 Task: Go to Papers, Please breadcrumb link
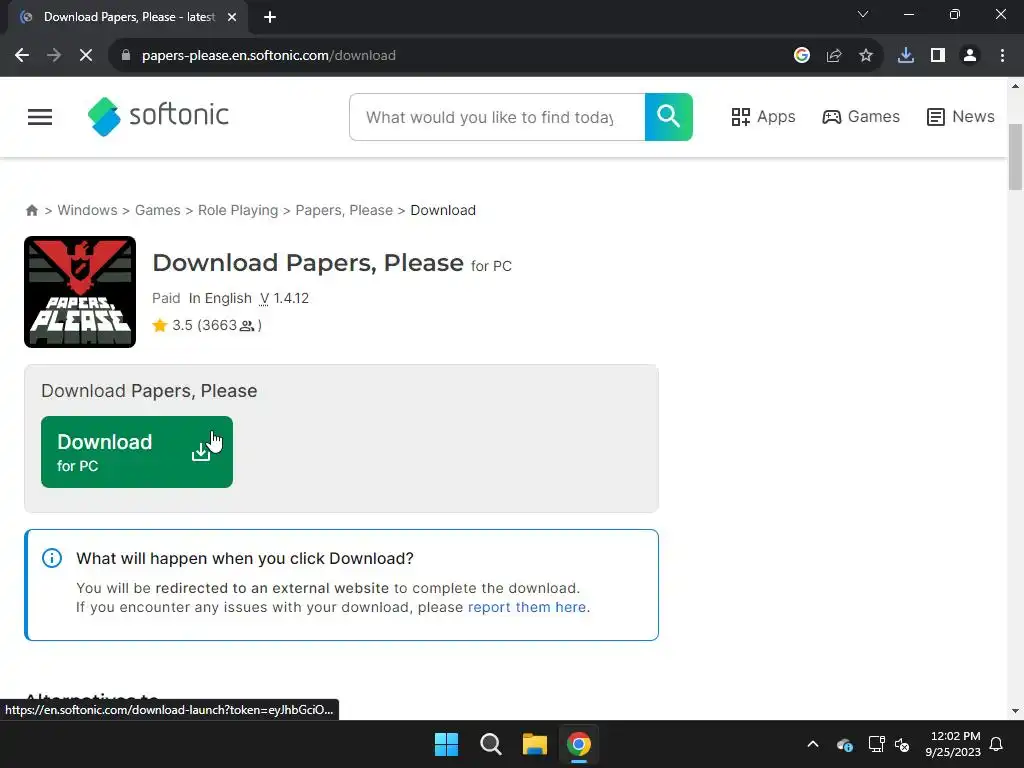tap(344, 210)
